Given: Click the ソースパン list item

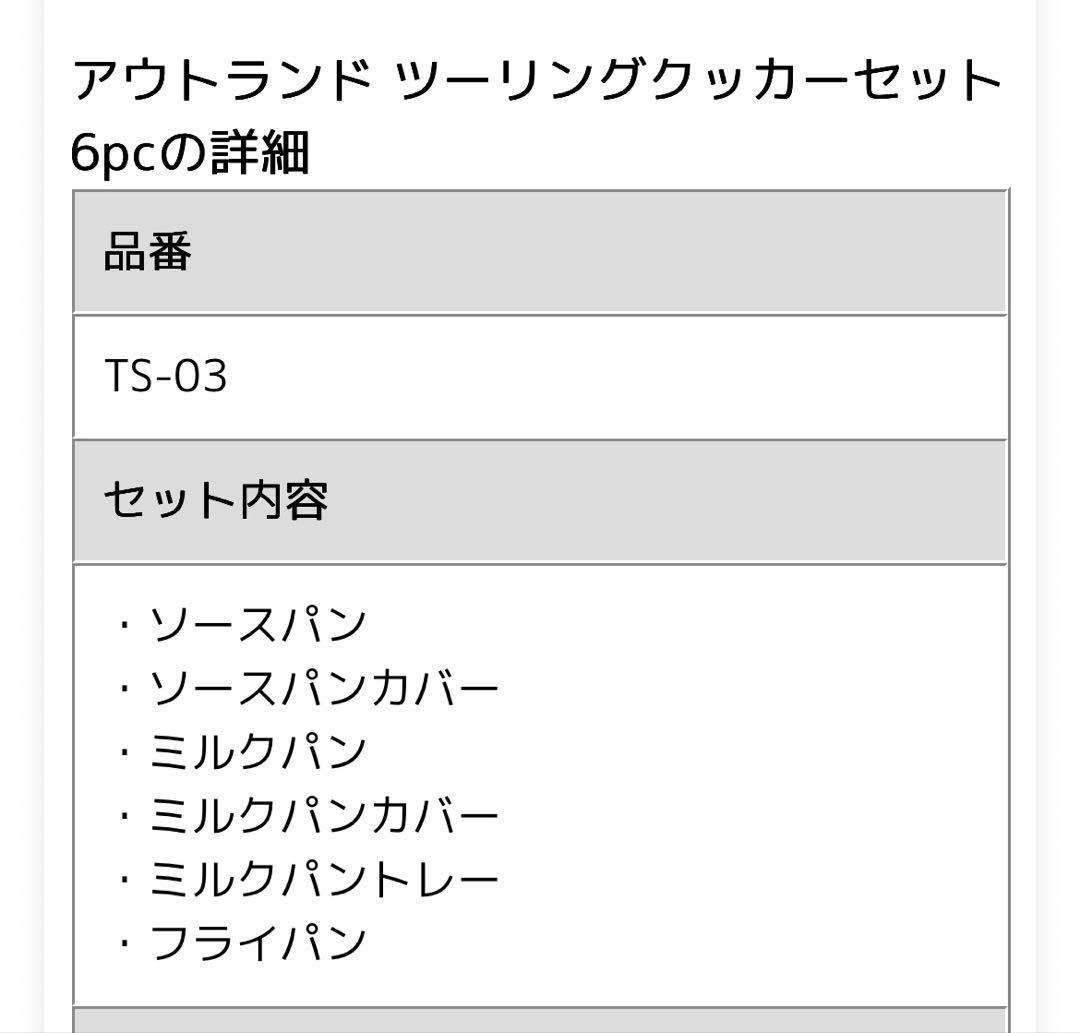Looking at the screenshot, I should click(258, 626).
